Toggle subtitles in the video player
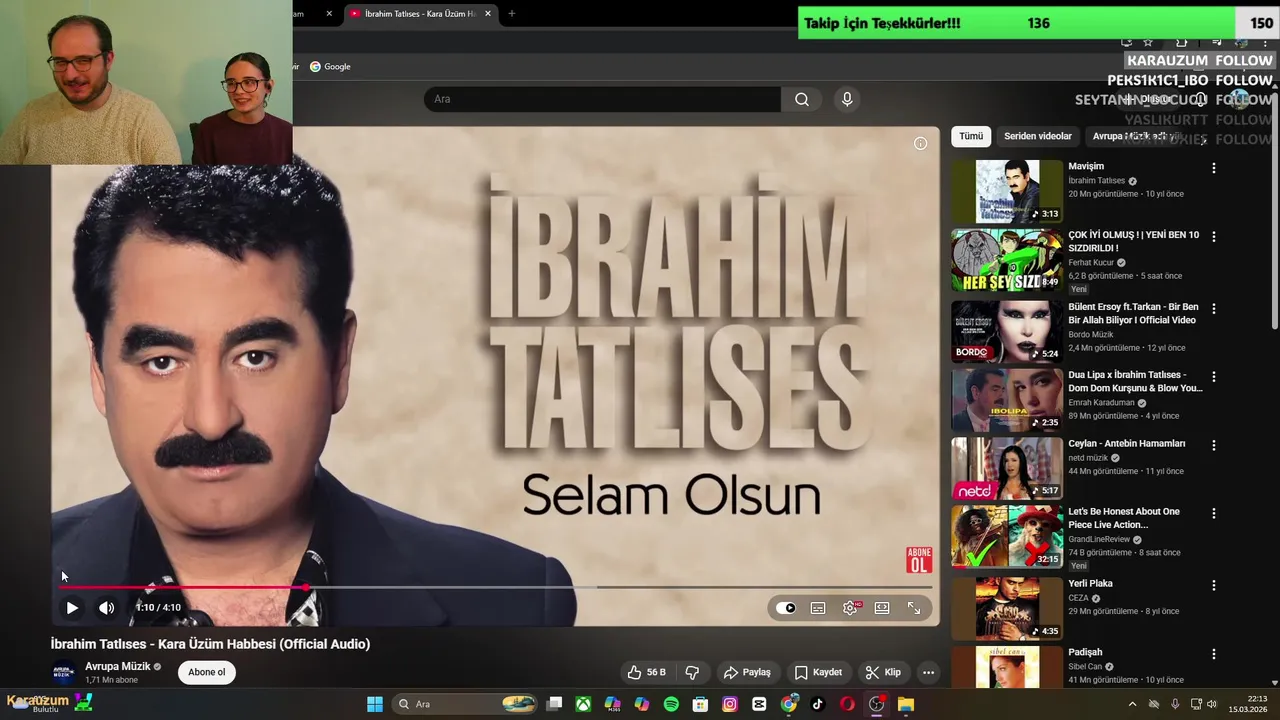Screen dimensions: 1280x720 coord(818,608)
